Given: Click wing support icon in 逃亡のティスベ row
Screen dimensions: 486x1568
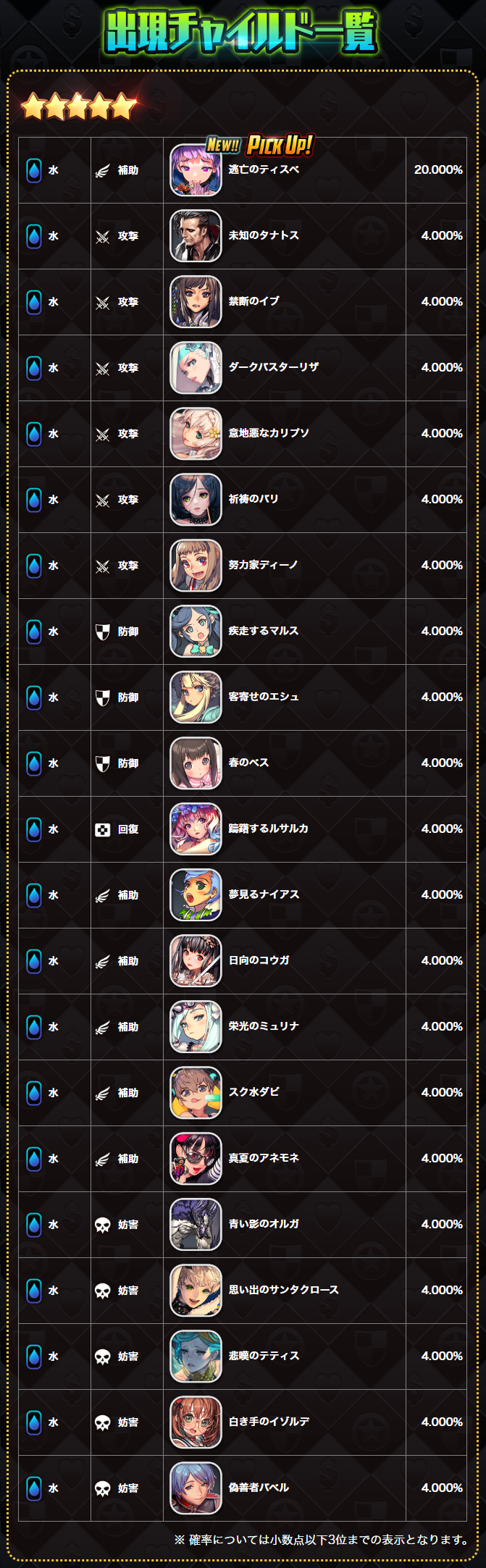Looking at the screenshot, I should click(103, 170).
